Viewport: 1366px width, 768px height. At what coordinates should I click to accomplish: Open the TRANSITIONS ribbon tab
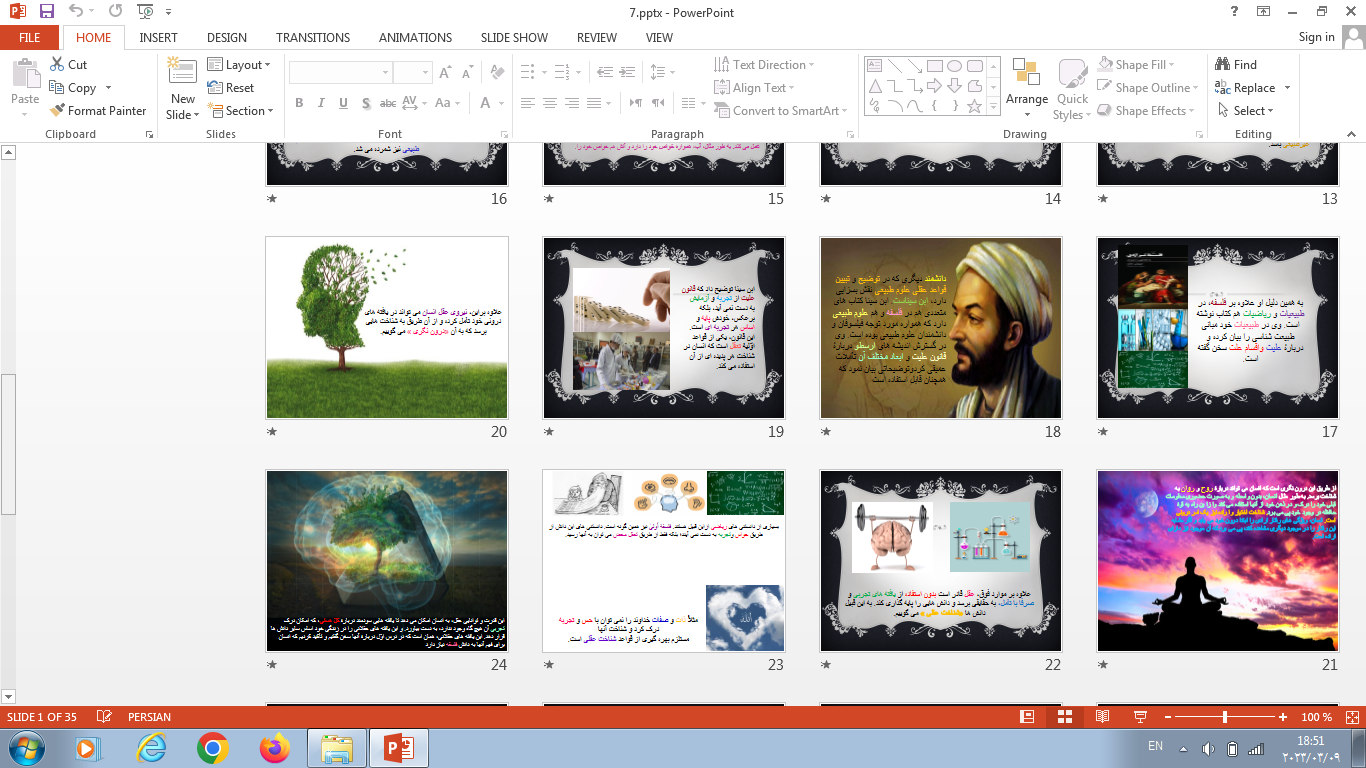[x=313, y=37]
